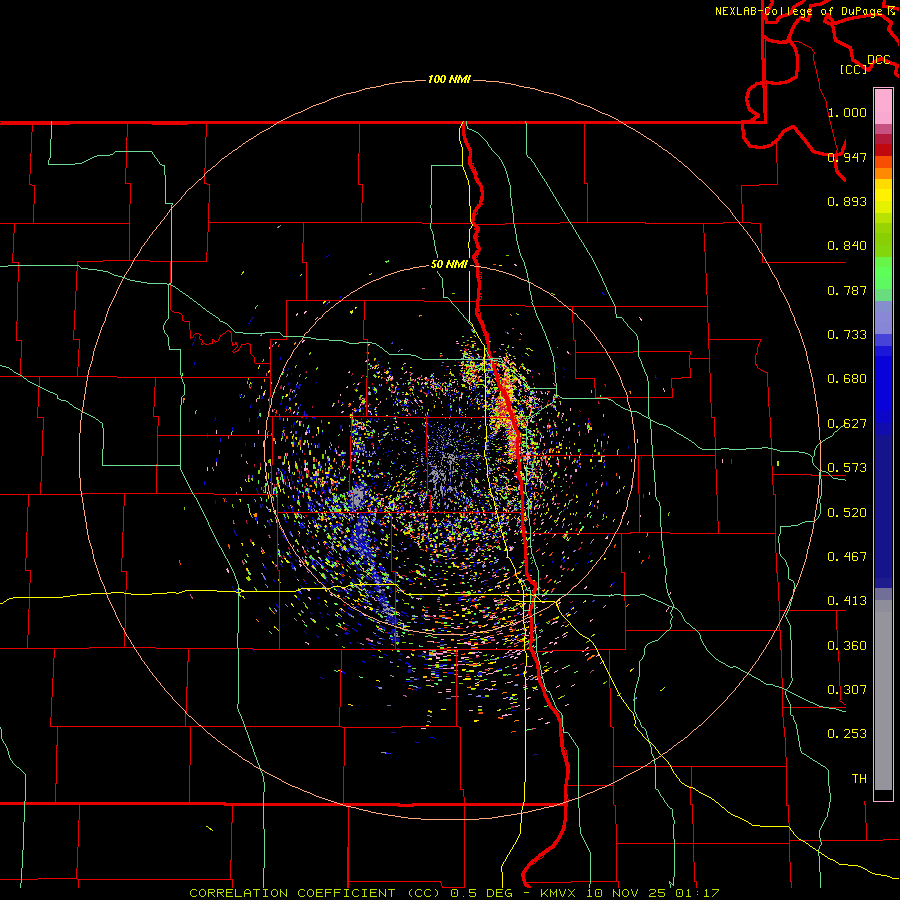The height and width of the screenshot is (900, 900).
Task: Click the 0.573 color scale value
Action: [847, 467]
